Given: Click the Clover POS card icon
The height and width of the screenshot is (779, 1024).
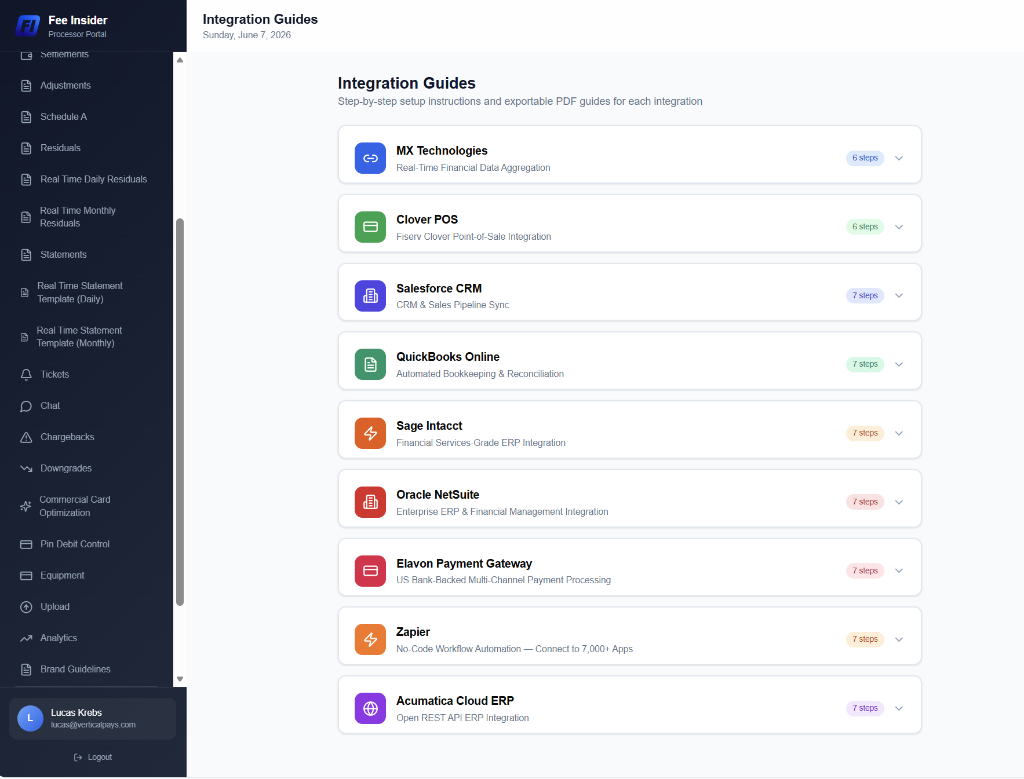Looking at the screenshot, I should click(x=370, y=227).
